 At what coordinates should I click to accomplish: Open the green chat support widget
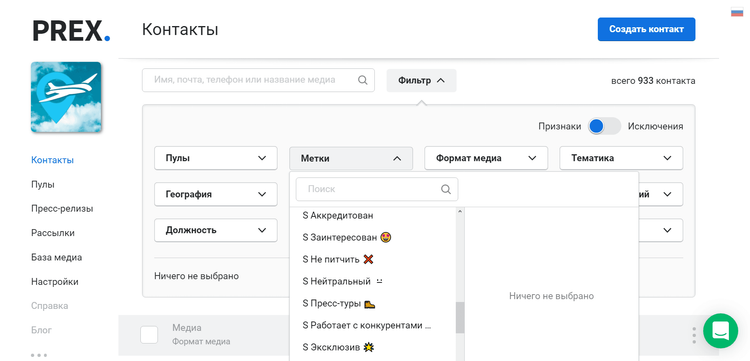pos(720,330)
